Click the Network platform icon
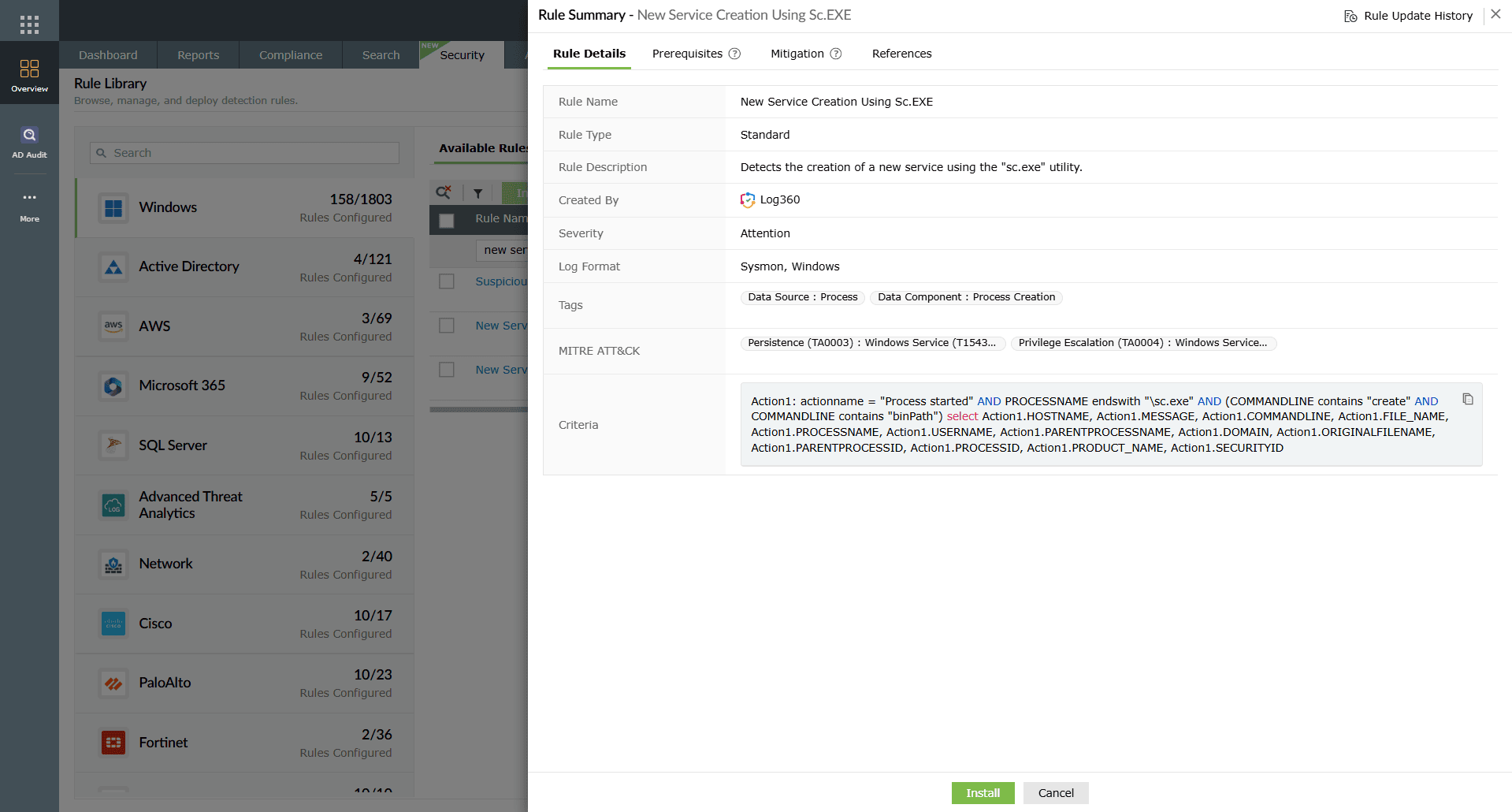This screenshot has width=1512, height=812. [113, 564]
